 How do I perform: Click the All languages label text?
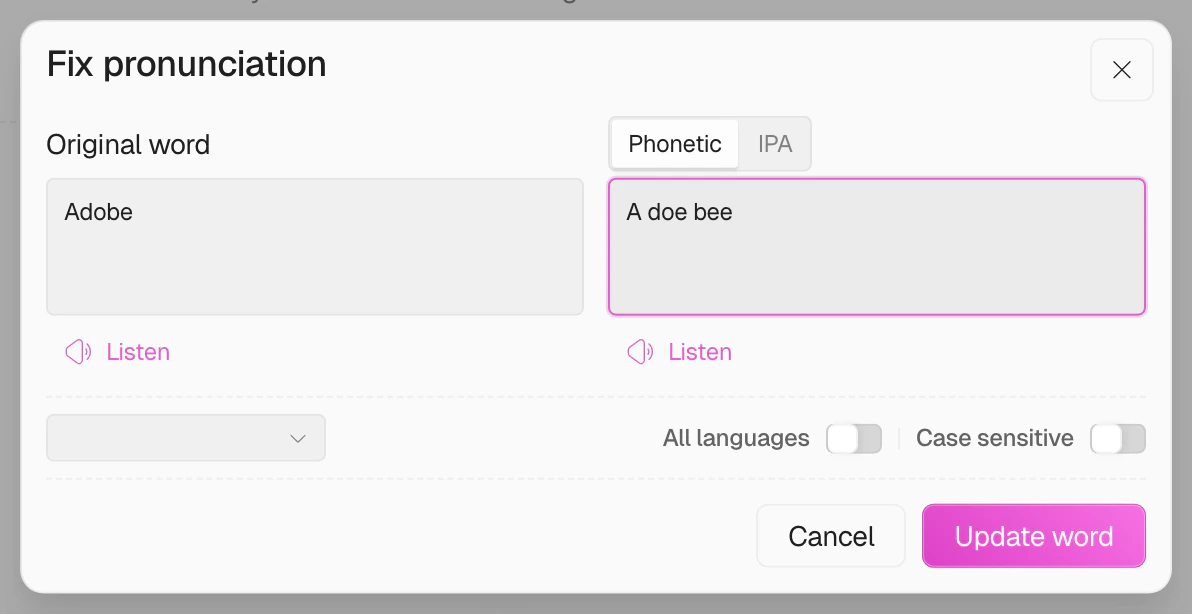[x=735, y=438]
